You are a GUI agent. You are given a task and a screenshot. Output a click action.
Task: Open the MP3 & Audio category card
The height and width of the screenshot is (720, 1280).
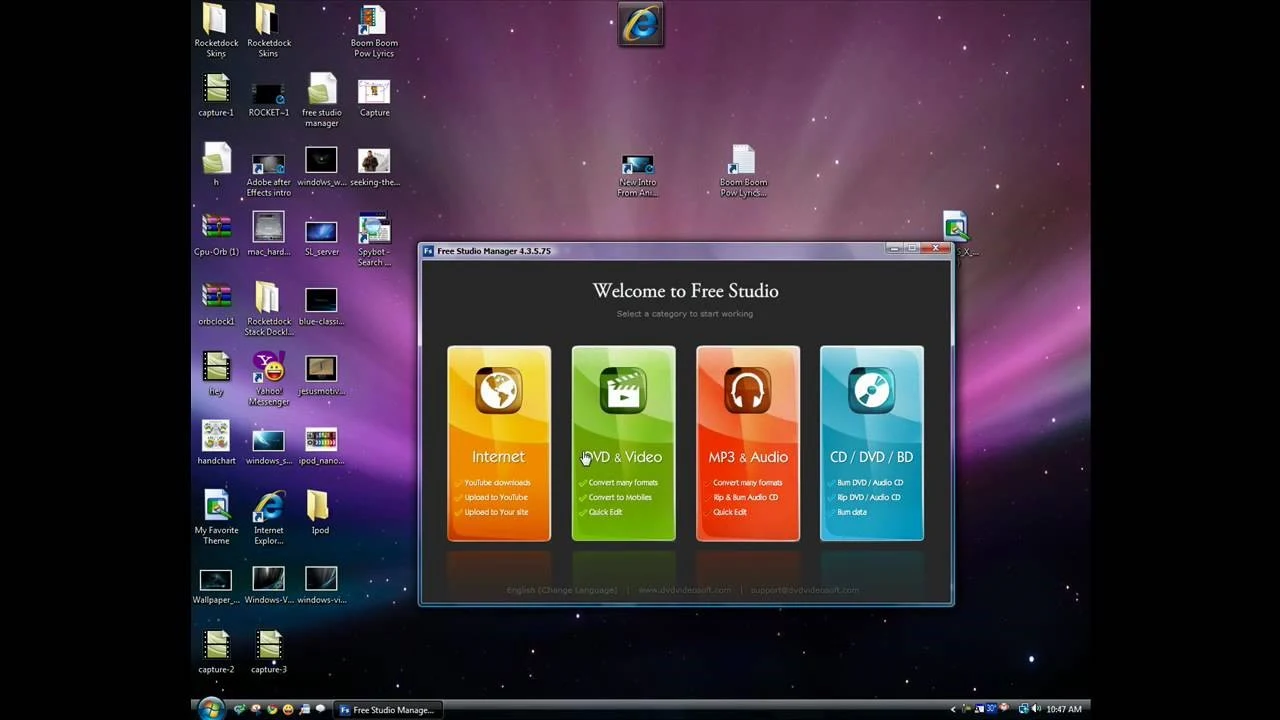point(747,443)
